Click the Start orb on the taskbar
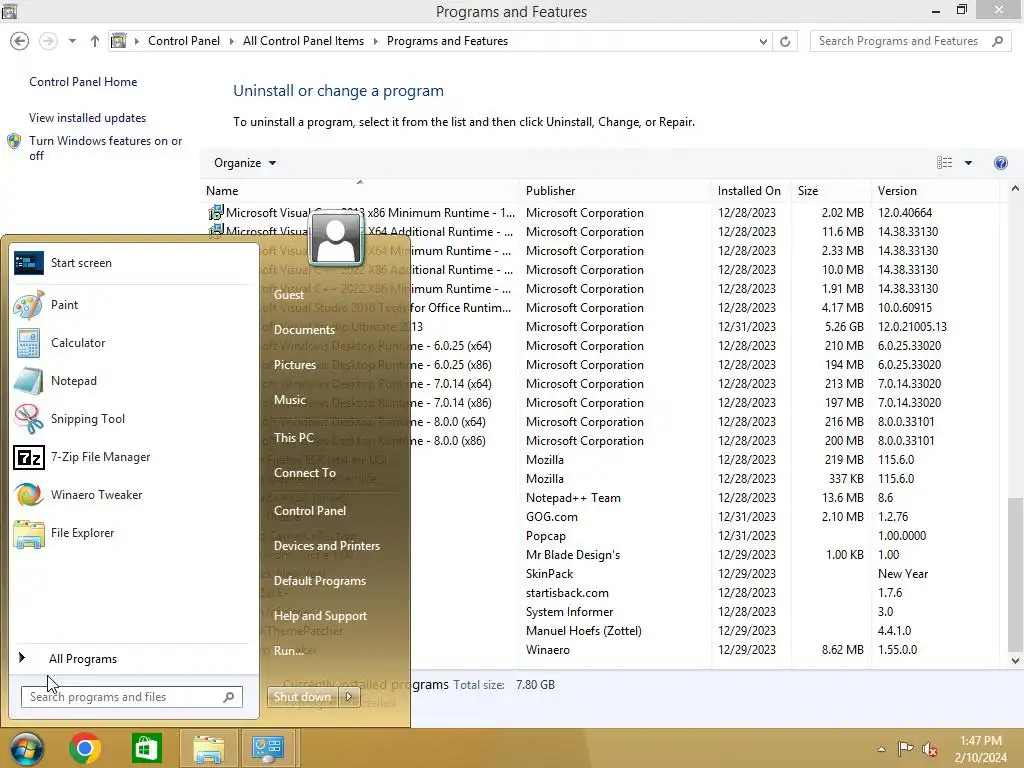This screenshot has height=768, width=1024. (25, 748)
